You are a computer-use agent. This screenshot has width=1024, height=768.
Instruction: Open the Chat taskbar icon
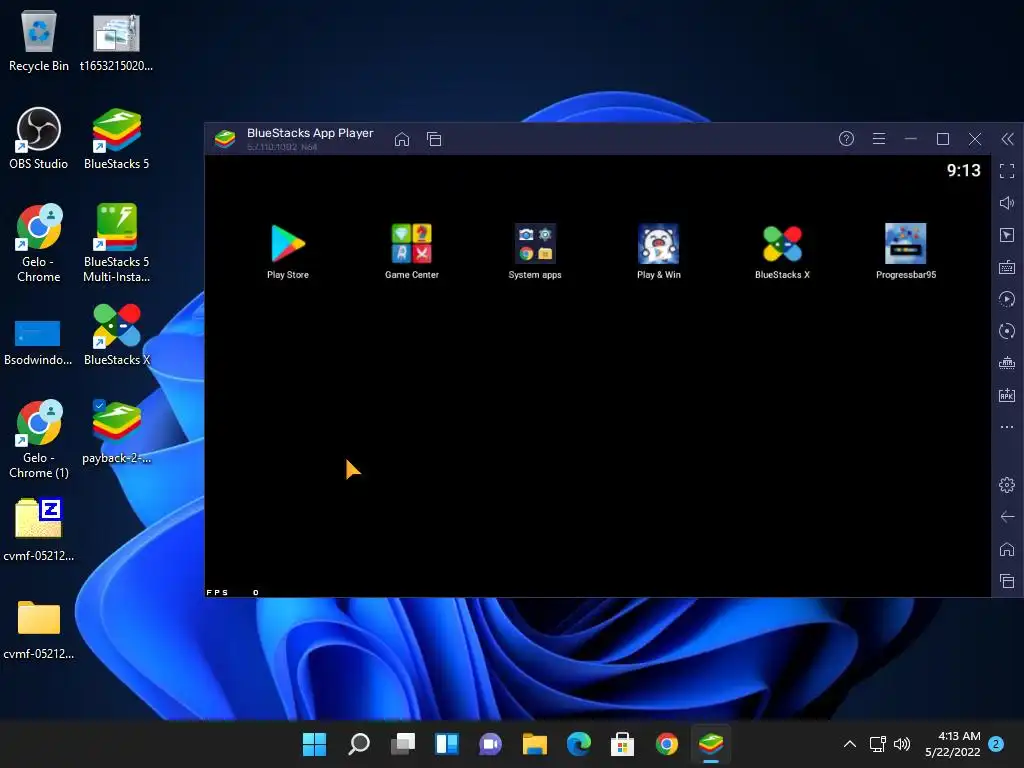490,744
